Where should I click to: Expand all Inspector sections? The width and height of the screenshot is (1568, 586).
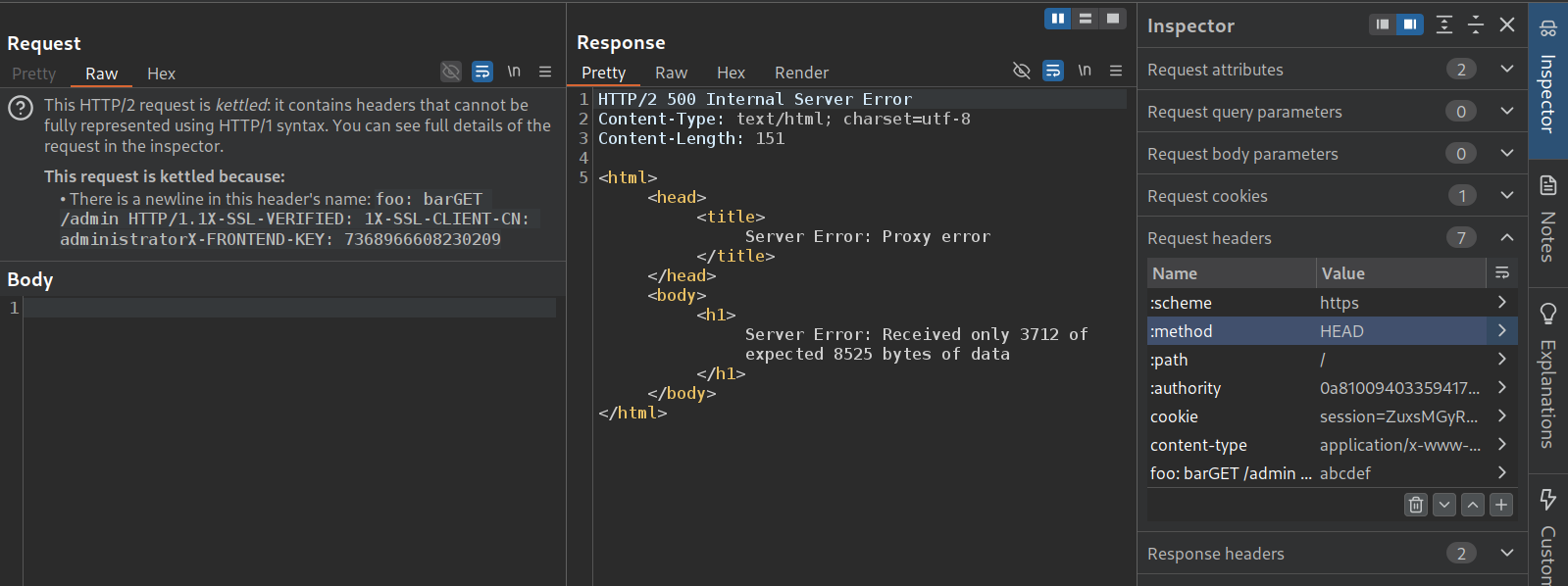[1444, 24]
